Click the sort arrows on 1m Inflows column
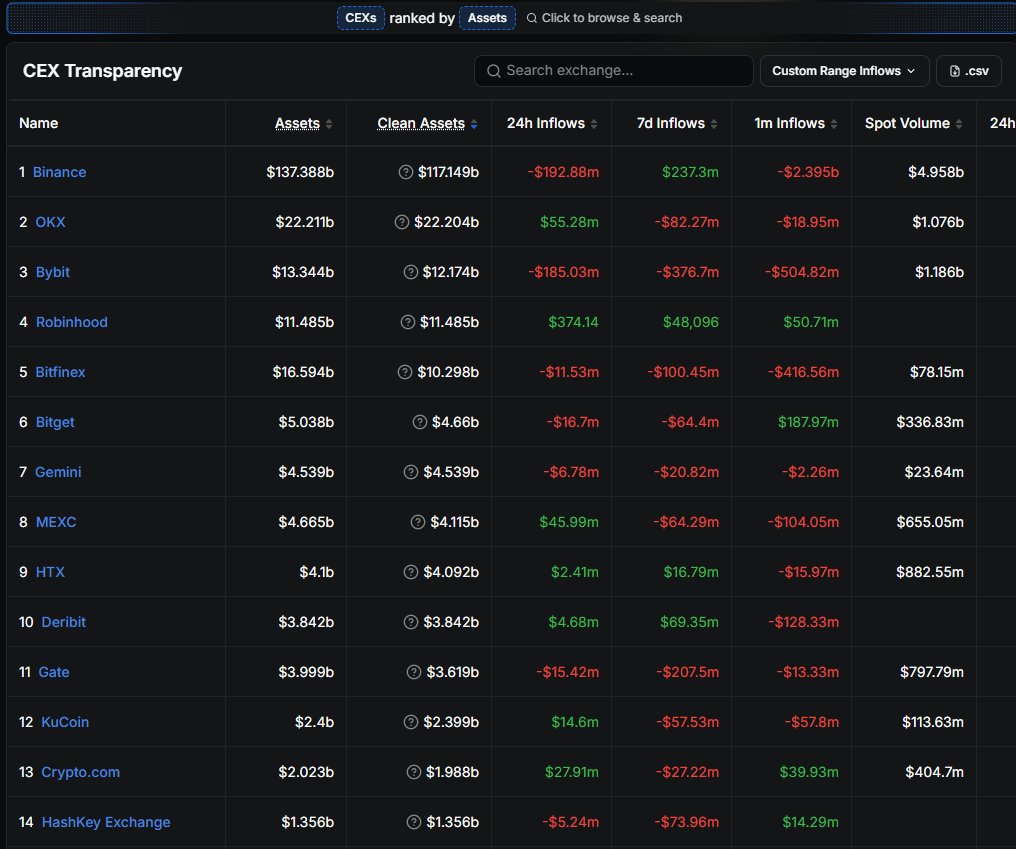 pyautogui.click(x=834, y=124)
